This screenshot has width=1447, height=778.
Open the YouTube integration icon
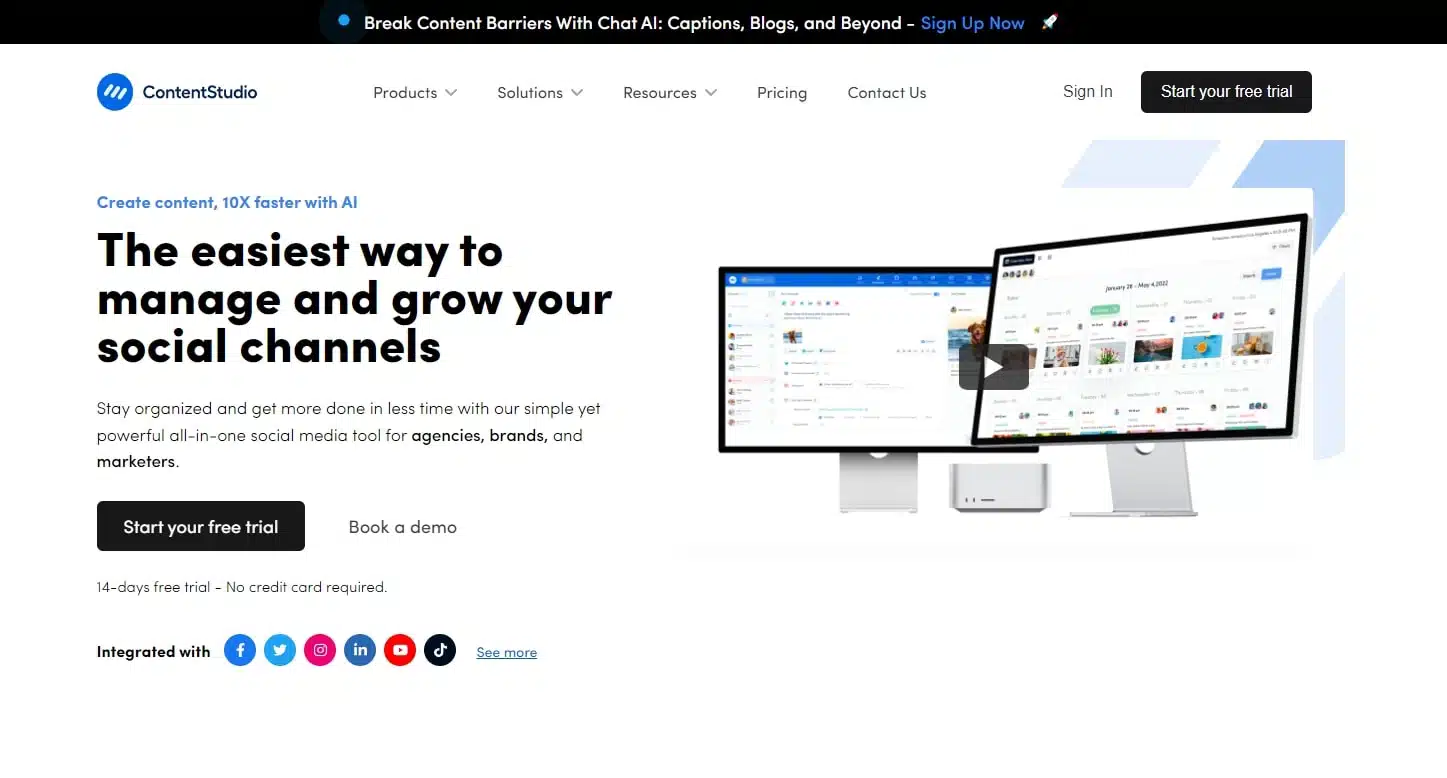point(400,650)
